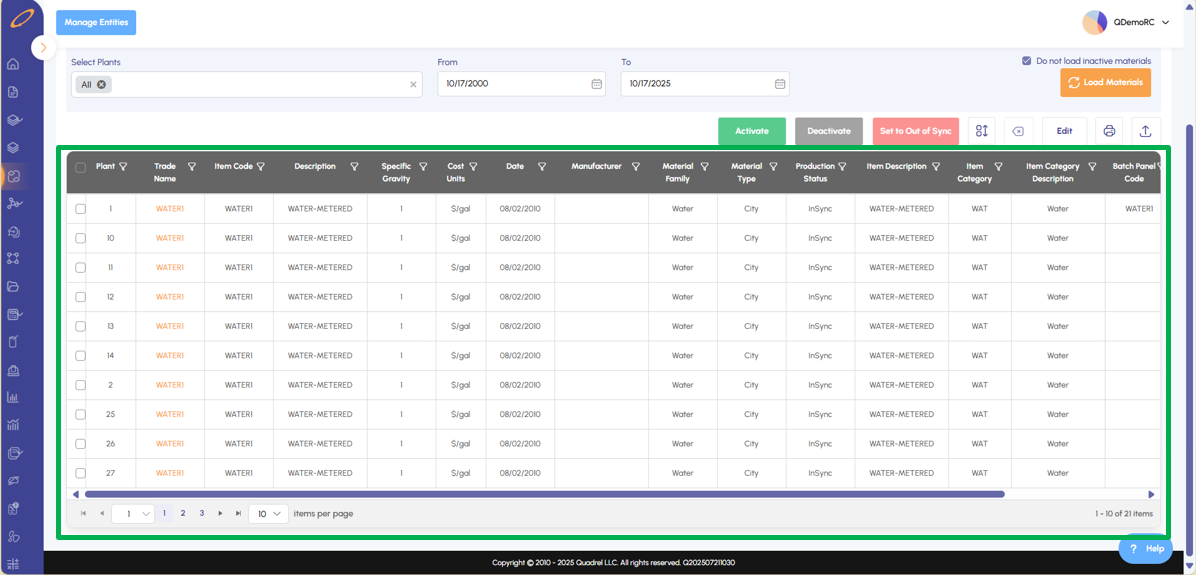
Task: Click the clear backspace icon button
Action: pos(1018,131)
